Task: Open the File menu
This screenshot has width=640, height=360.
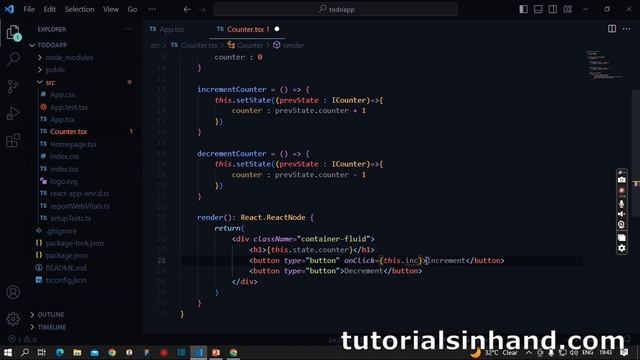Action: tap(29, 9)
